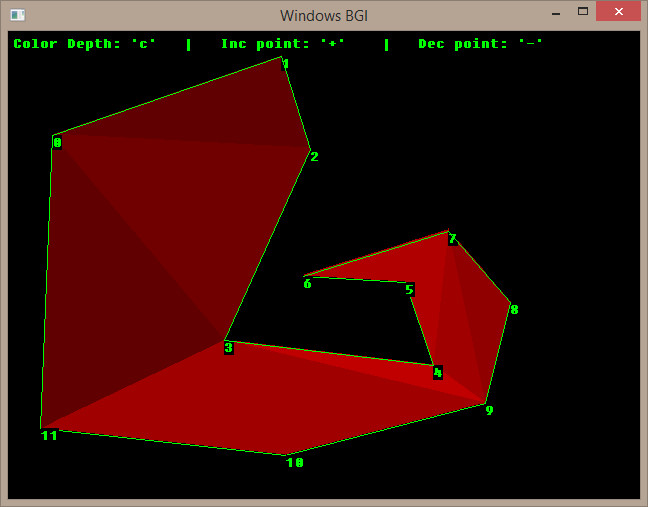The height and width of the screenshot is (507, 648).
Task: Minimize the Windows BGI window
Action: pos(555,12)
